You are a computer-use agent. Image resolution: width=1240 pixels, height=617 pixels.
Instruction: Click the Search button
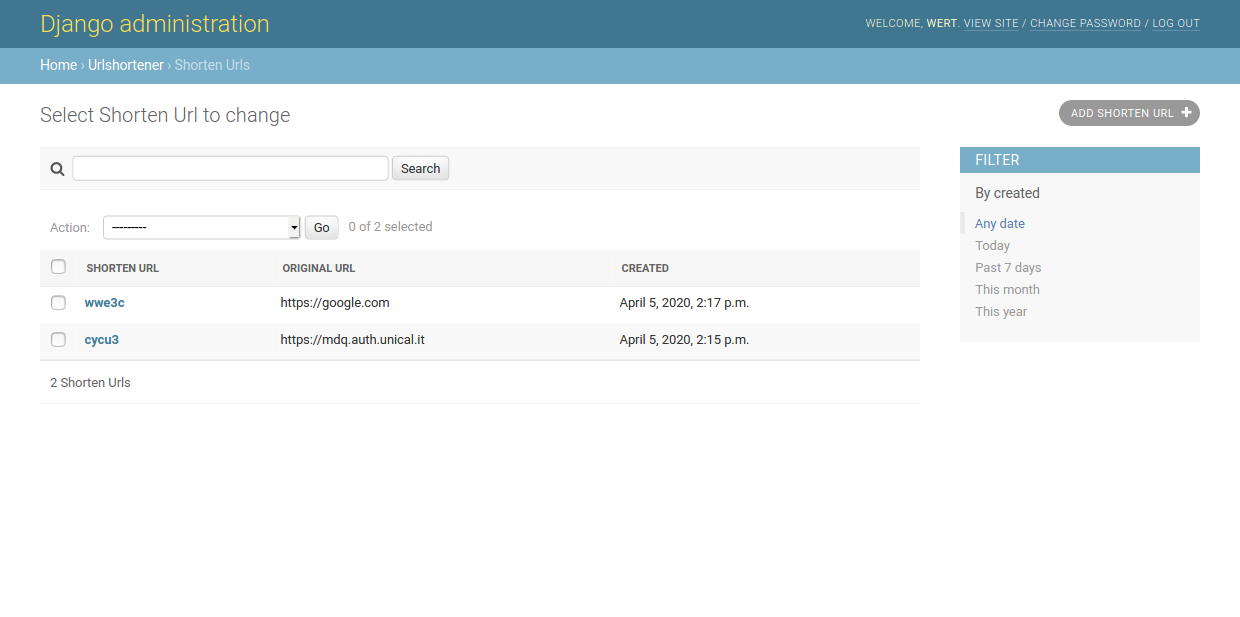[420, 168]
